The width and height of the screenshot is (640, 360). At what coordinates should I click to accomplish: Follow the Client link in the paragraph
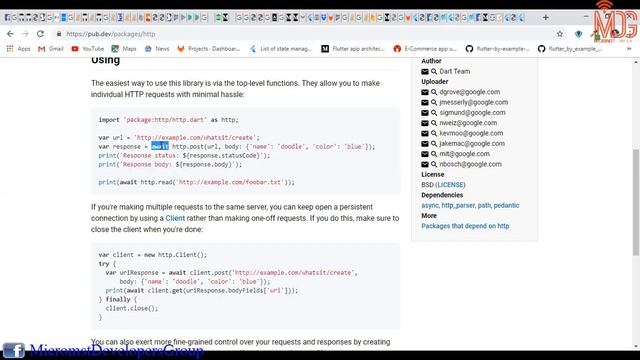(175, 218)
